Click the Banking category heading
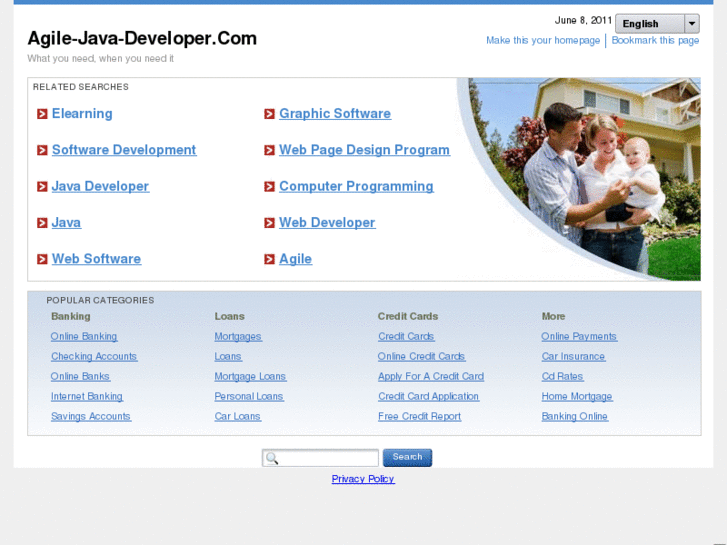Image resolution: width=727 pixels, height=545 pixels. (71, 316)
